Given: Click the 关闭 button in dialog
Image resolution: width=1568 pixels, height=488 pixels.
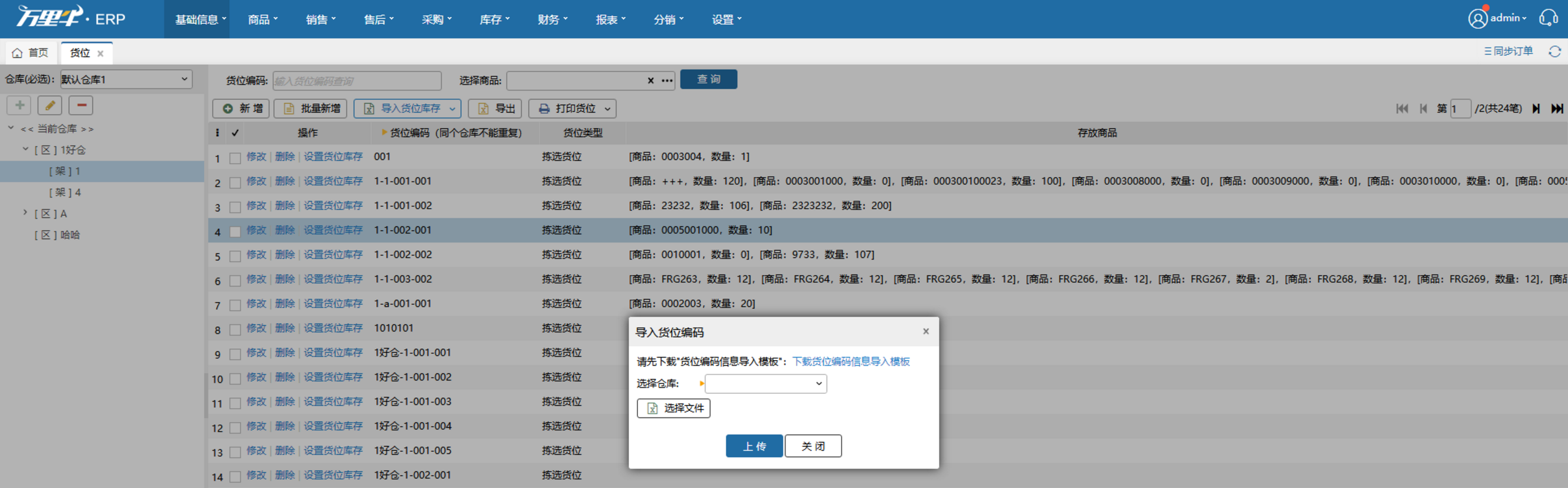Looking at the screenshot, I should pyautogui.click(x=813, y=446).
